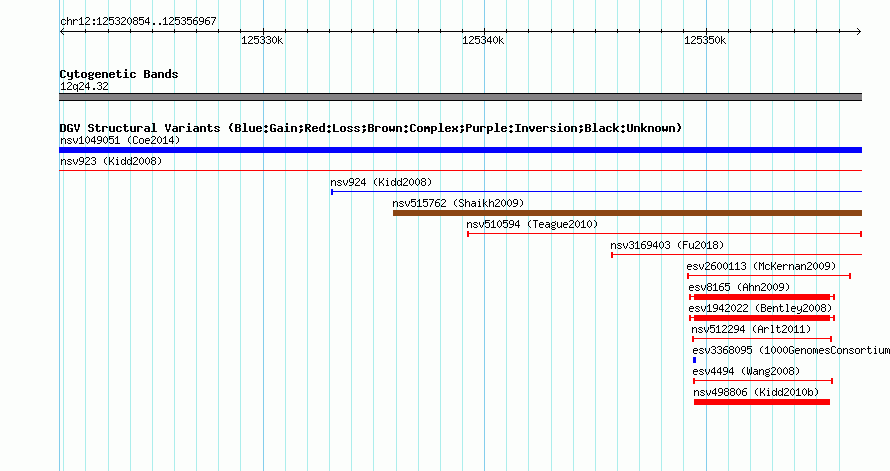890x471 pixels.
Task: Click the 125350k ruler tick label
Action: point(705,40)
